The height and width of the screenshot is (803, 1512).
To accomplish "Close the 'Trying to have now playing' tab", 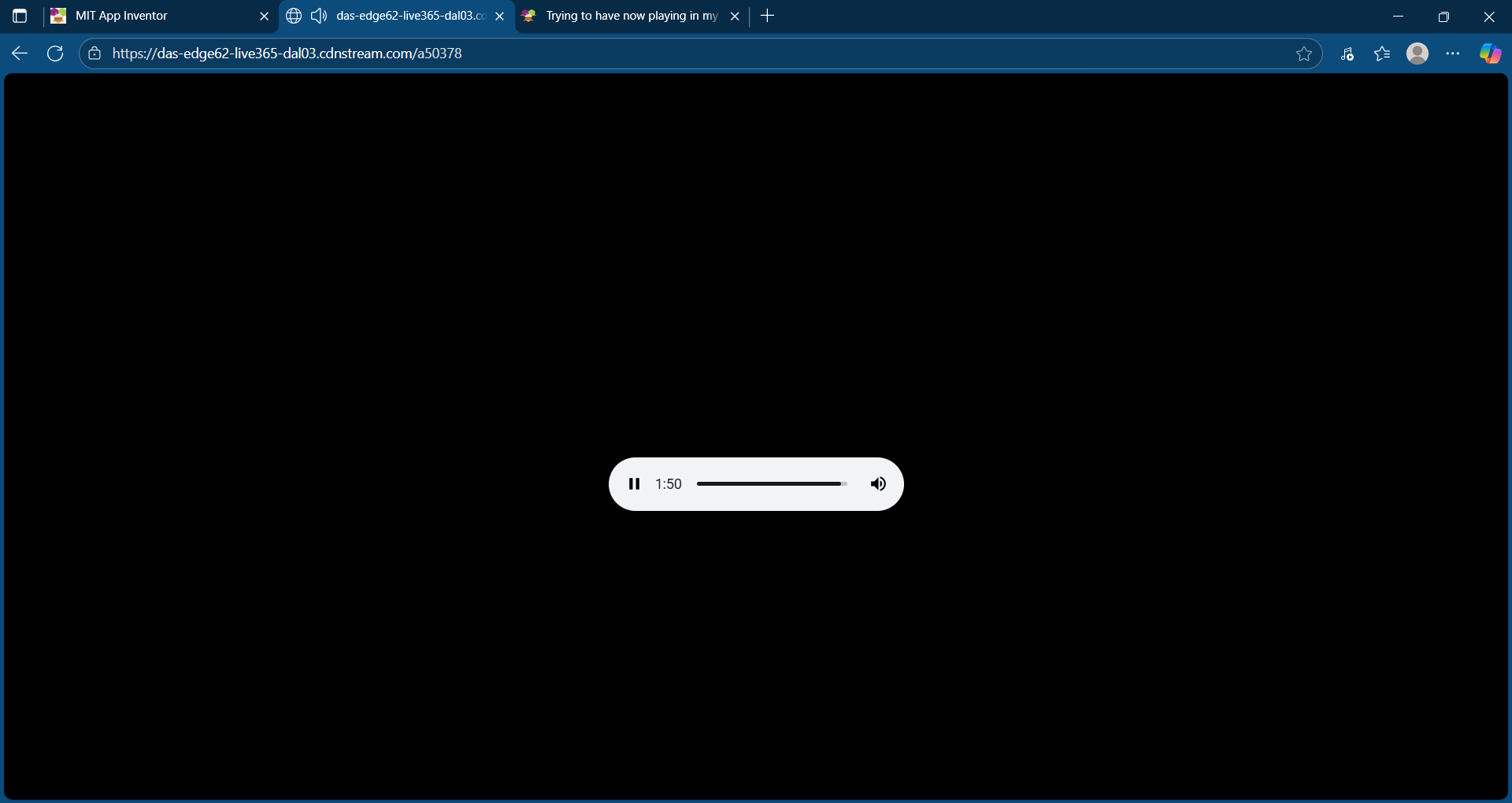I will [735, 16].
